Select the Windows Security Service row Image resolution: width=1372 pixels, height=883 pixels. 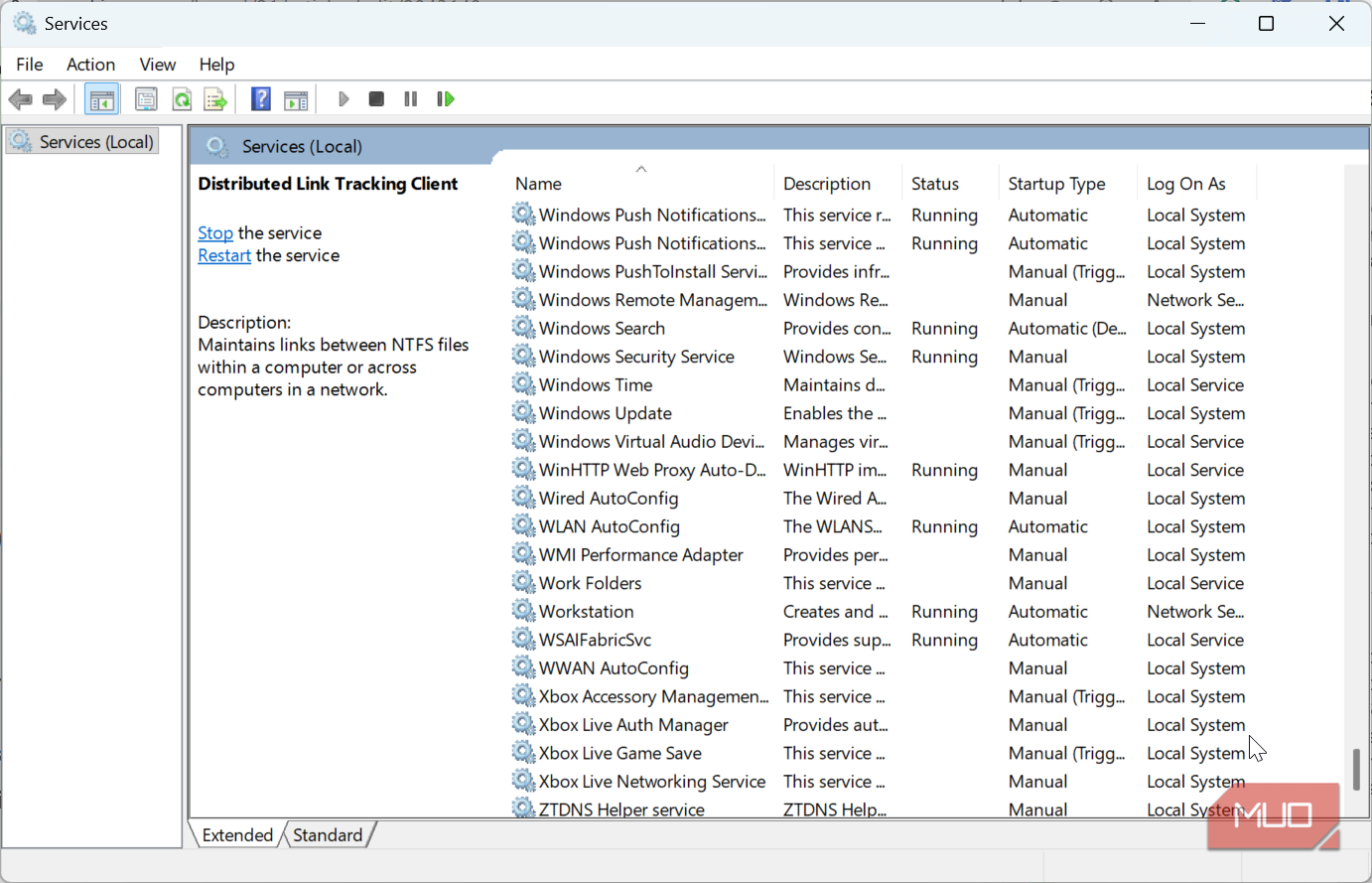[879, 356]
